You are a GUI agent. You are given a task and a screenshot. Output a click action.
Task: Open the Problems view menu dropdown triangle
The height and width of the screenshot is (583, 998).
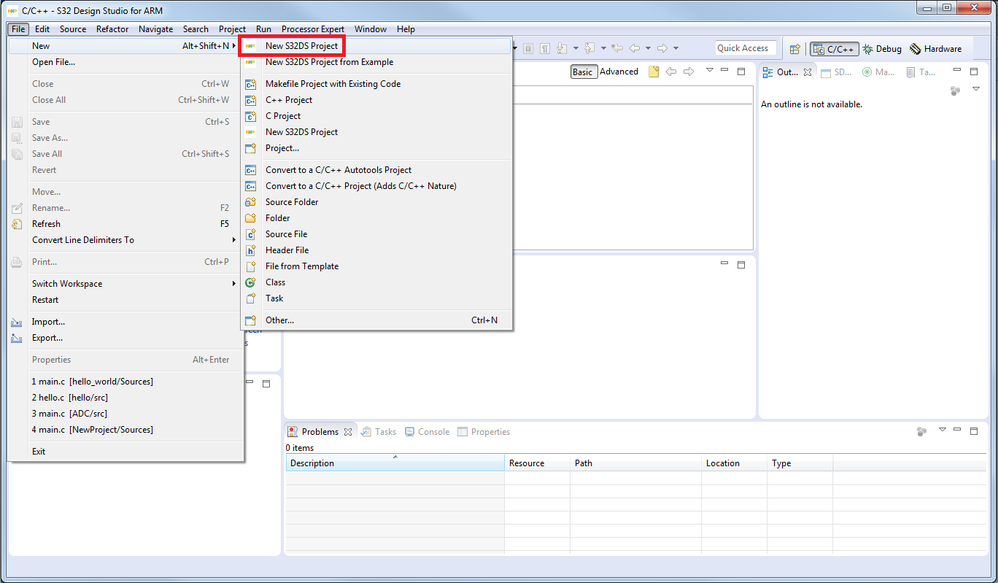tap(942, 430)
